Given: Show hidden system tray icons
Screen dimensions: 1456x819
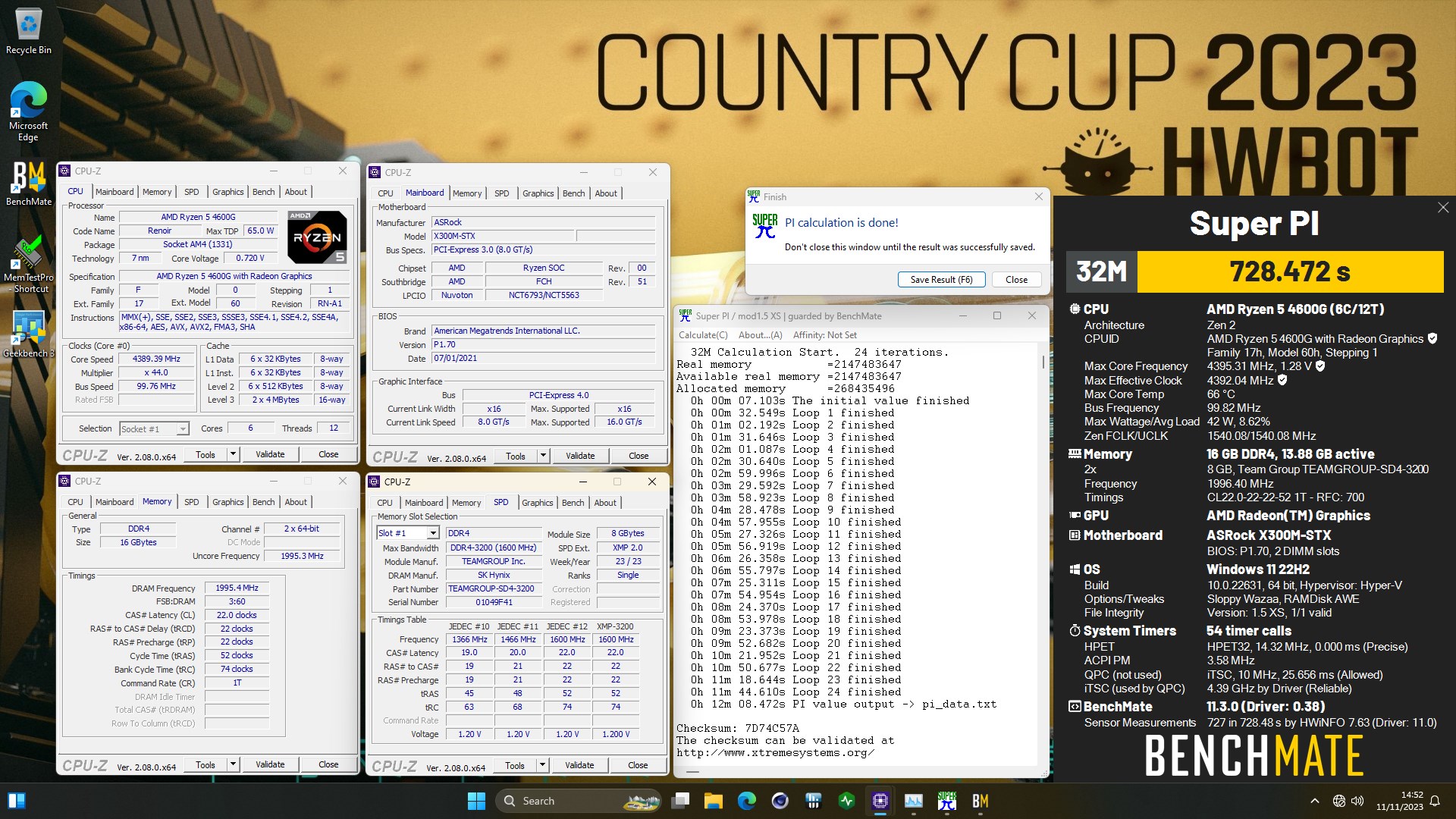Looking at the screenshot, I should (1315, 801).
